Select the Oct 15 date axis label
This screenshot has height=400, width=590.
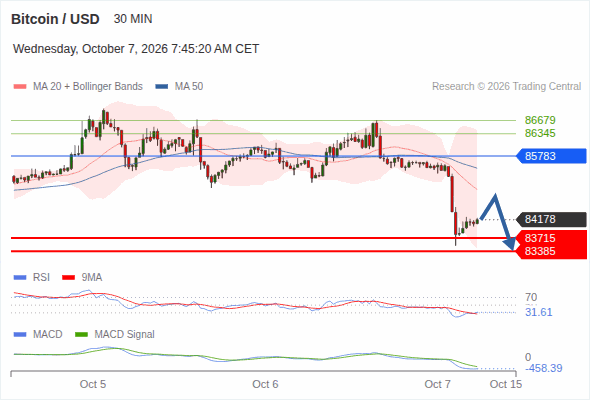506,384
